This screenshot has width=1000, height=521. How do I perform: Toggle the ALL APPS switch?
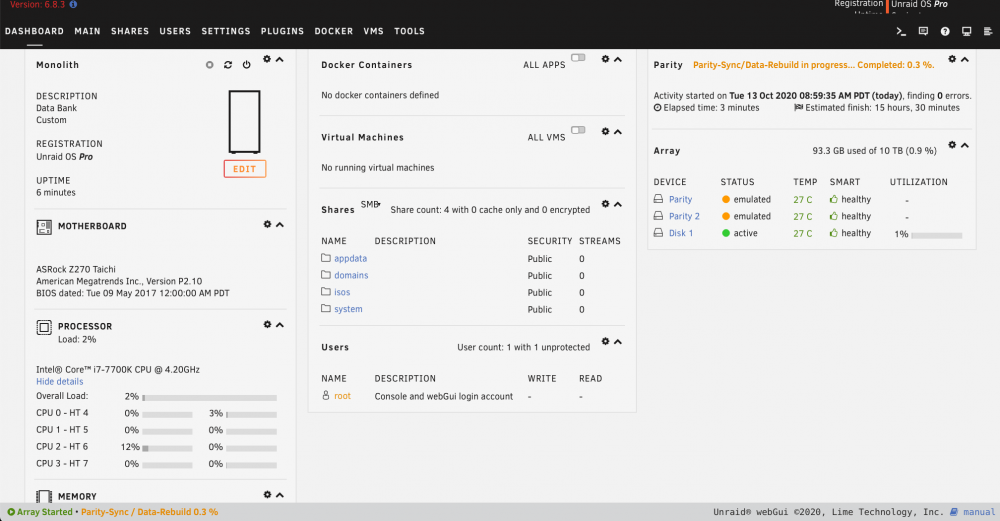[x=578, y=58]
